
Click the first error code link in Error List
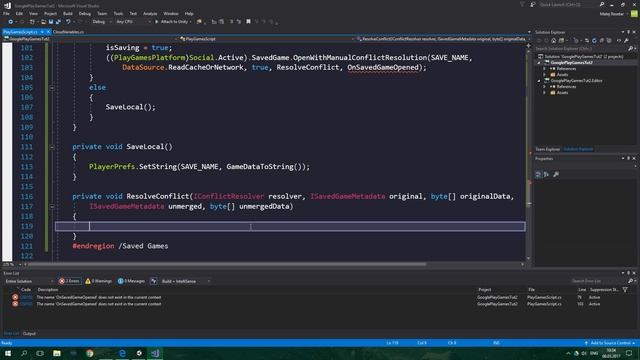coord(26,297)
